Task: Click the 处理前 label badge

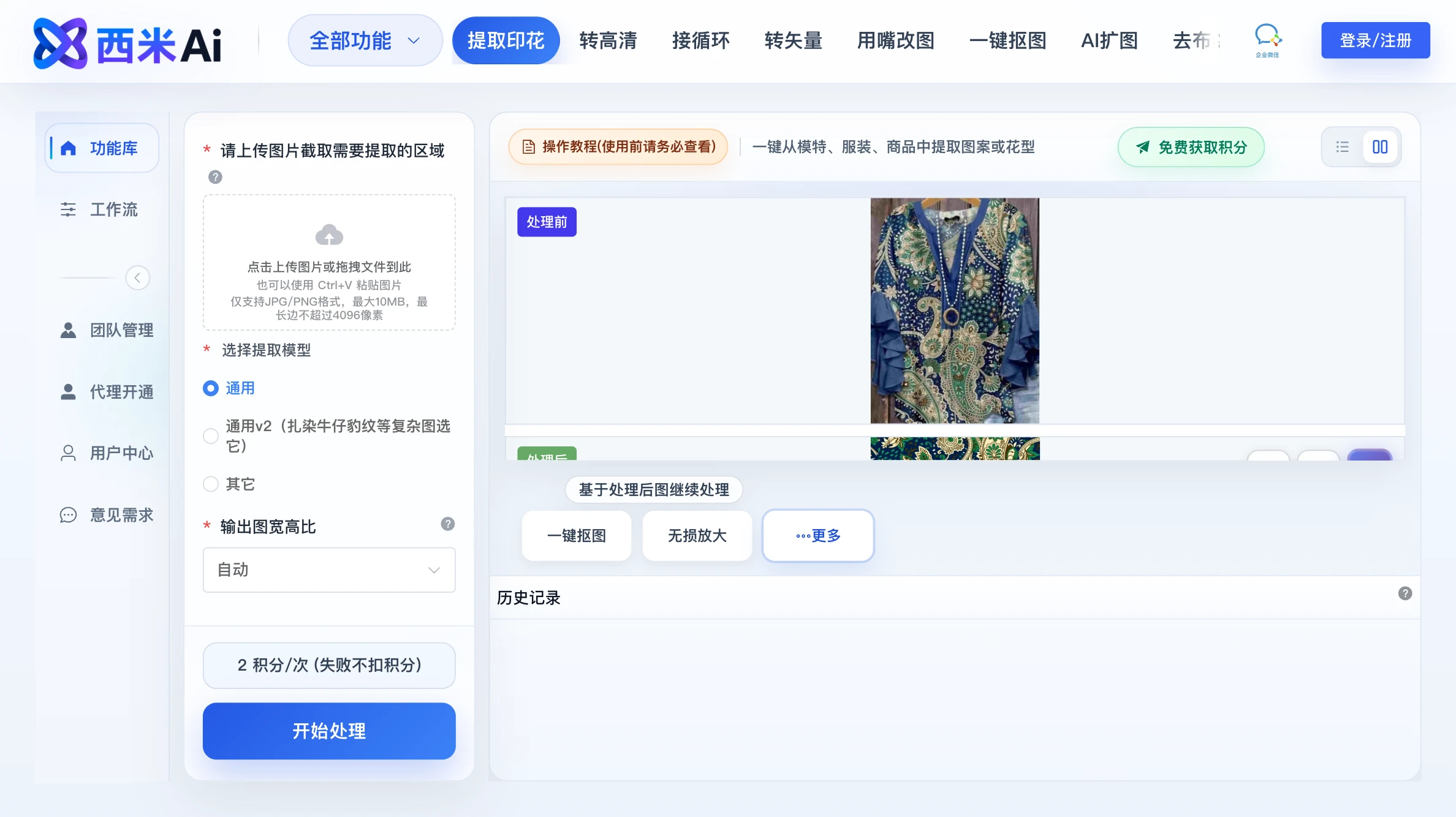Action: click(547, 222)
